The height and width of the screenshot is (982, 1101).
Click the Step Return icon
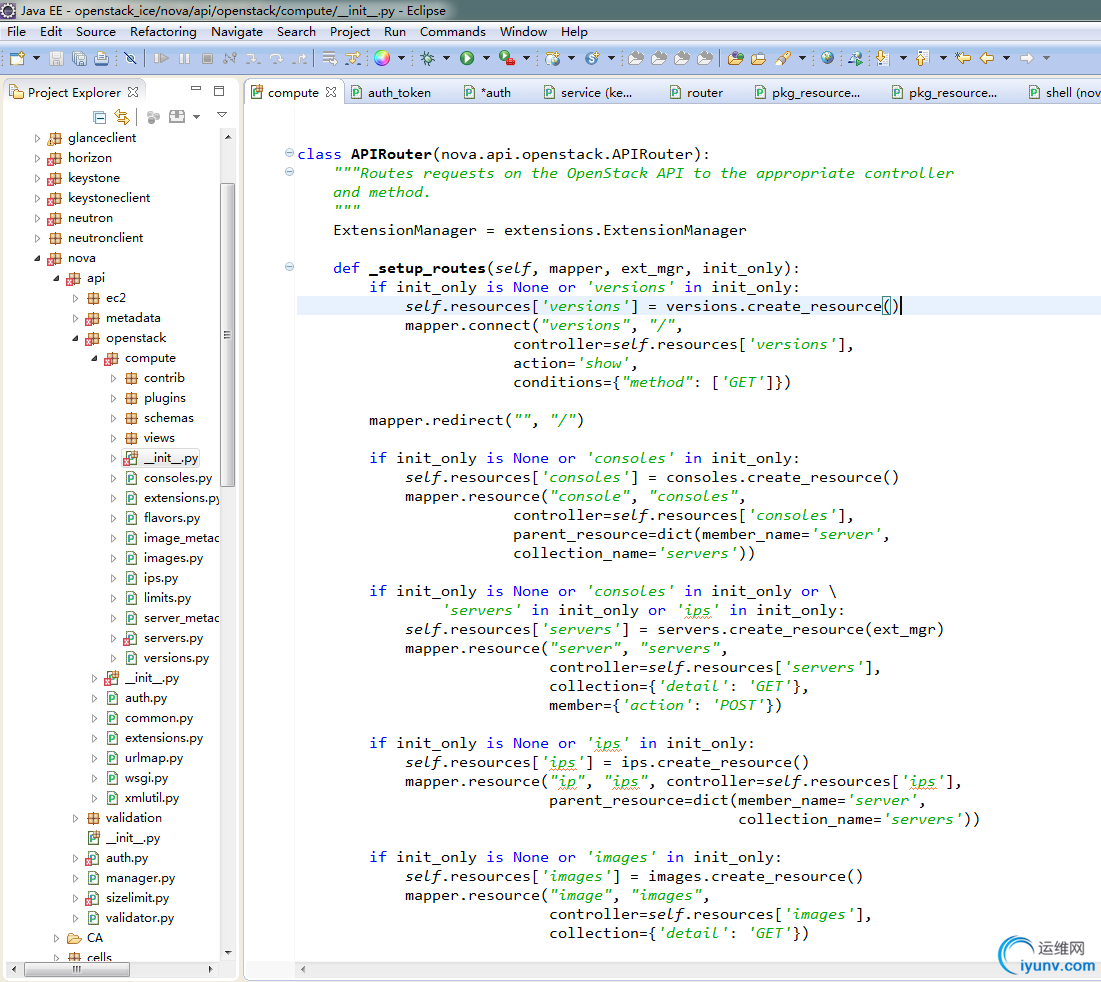point(300,58)
